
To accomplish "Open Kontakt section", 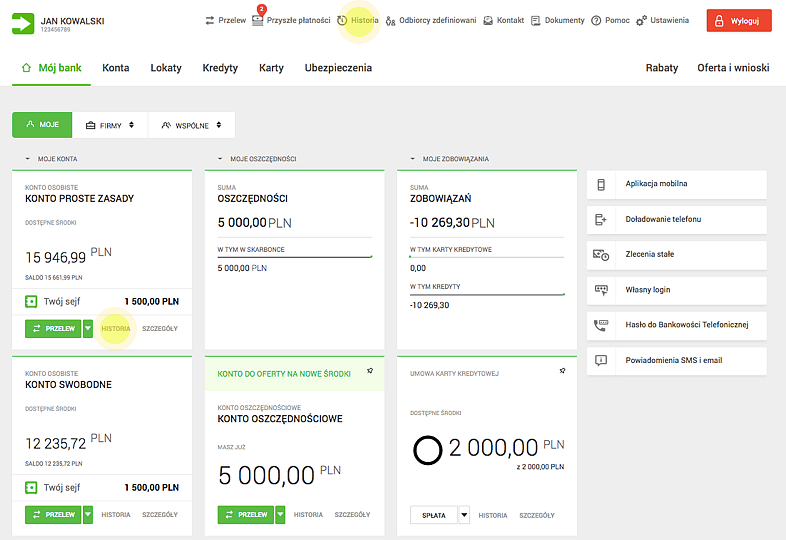I will [x=504, y=21].
